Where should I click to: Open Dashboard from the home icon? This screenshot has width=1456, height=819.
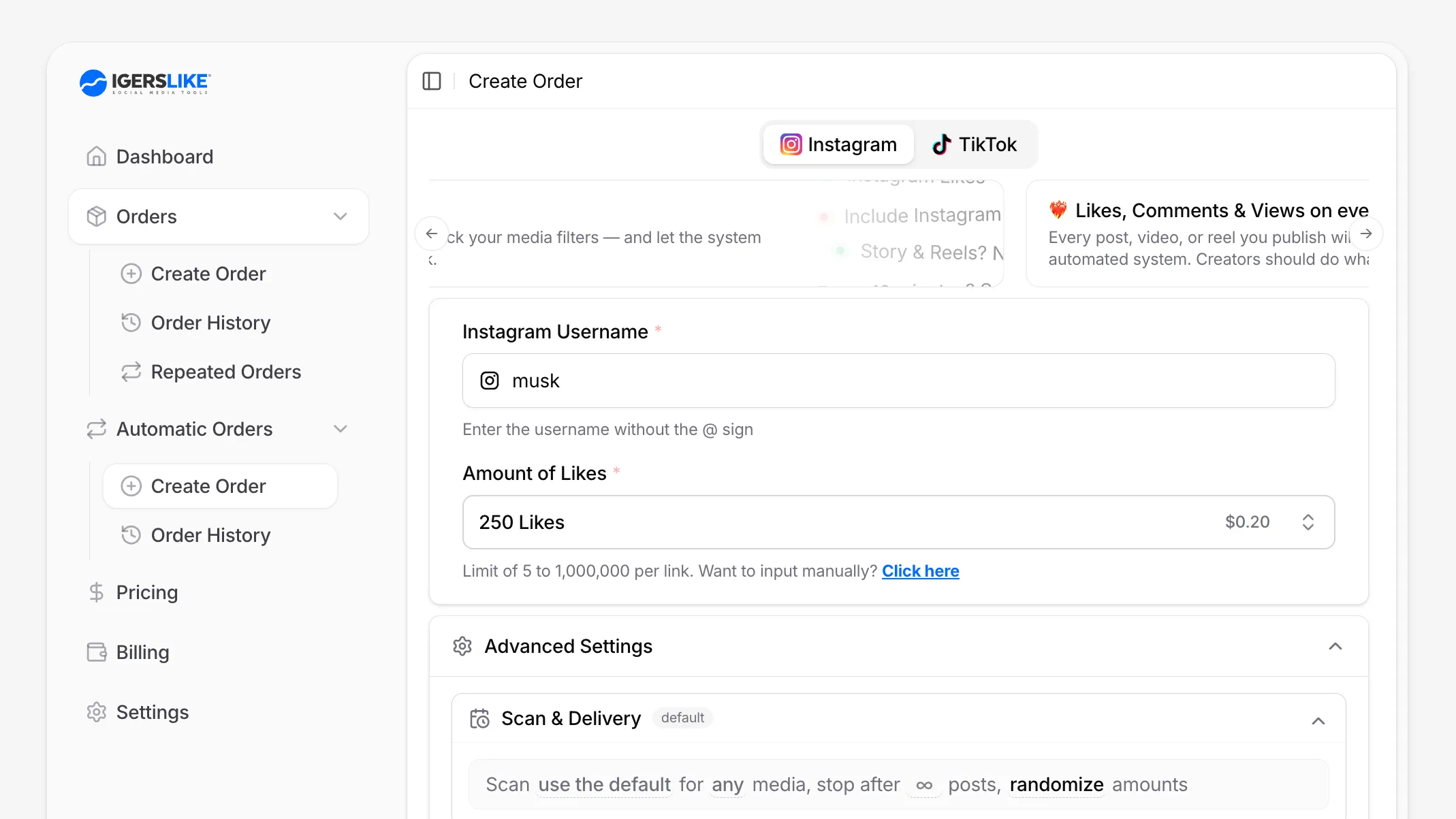(x=97, y=157)
